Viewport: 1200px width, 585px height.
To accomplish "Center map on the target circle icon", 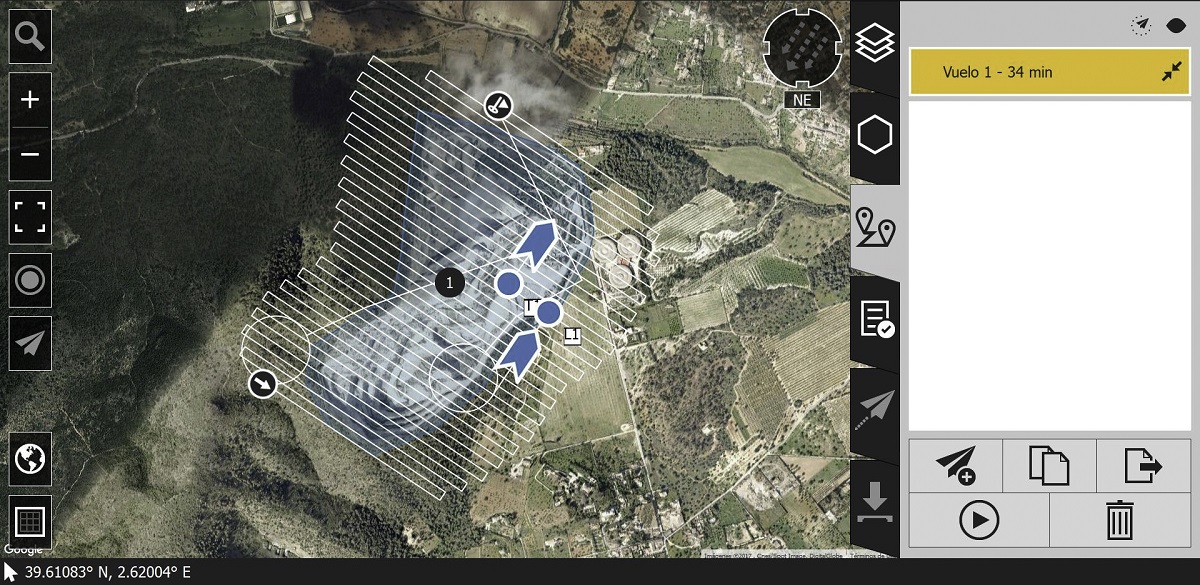I will pos(30,280).
